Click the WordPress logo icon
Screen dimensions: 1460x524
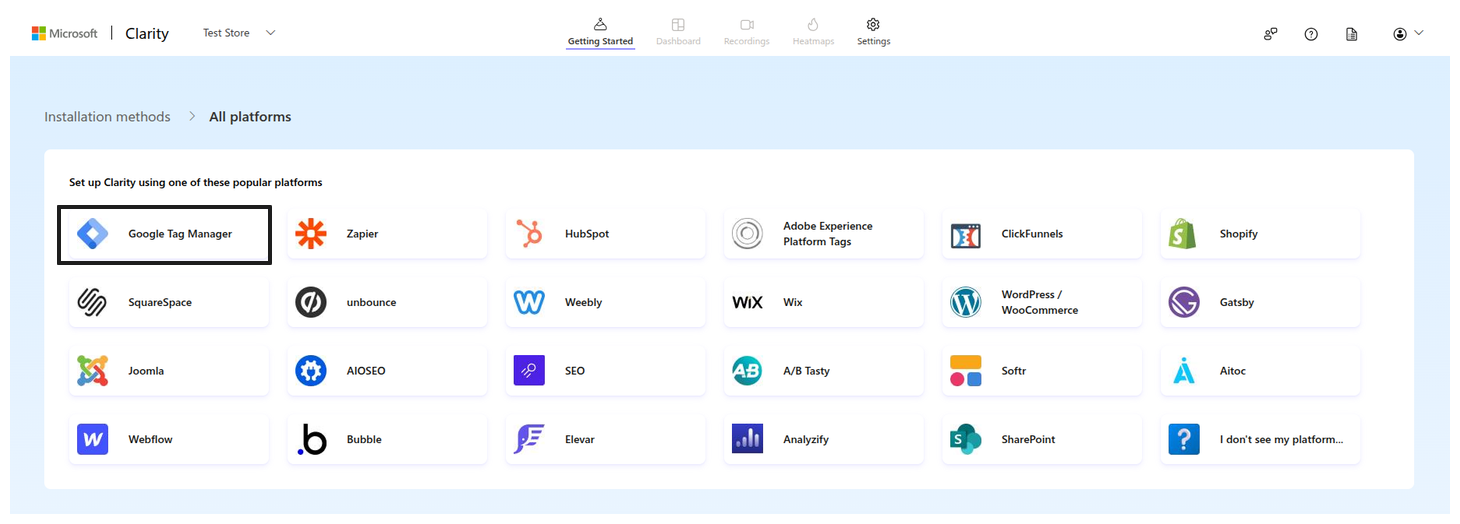[966, 302]
